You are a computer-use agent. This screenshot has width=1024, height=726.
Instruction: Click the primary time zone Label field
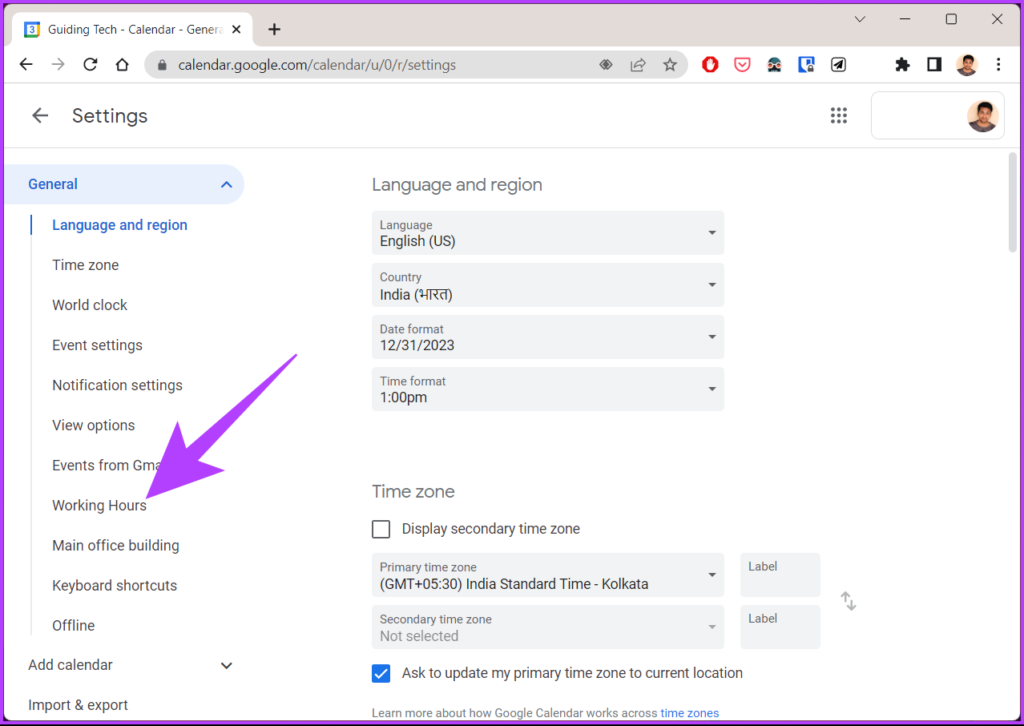click(780, 575)
